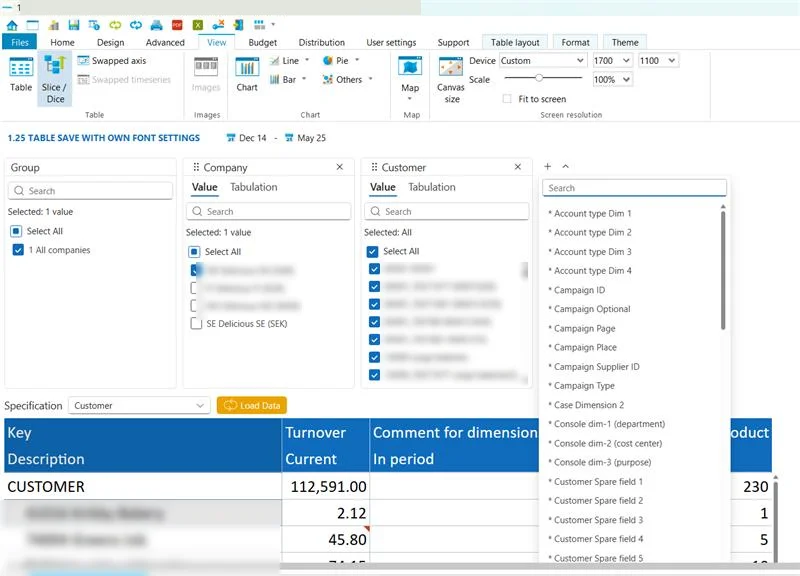Toggle Select All in the Company panel
Viewport: 800px width, 576px height.
[x=194, y=252]
